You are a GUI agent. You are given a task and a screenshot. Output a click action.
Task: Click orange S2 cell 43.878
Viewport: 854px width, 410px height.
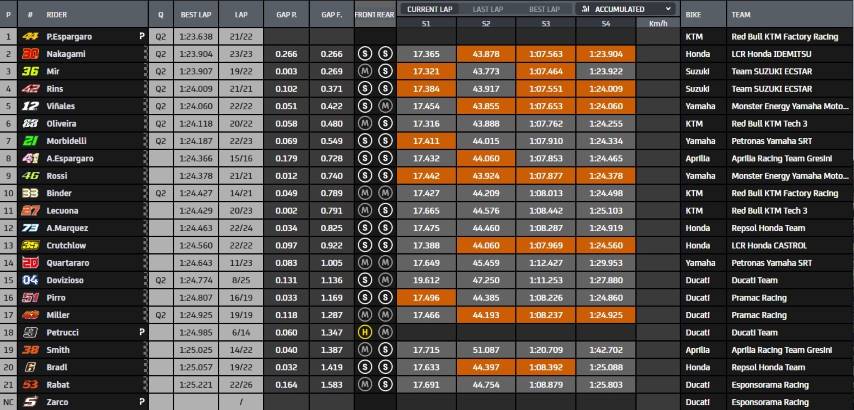click(486, 54)
